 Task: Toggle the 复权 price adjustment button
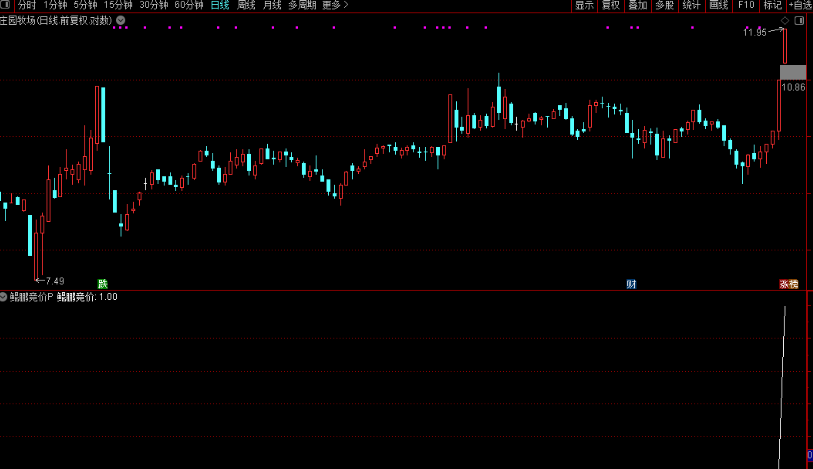coord(611,5)
